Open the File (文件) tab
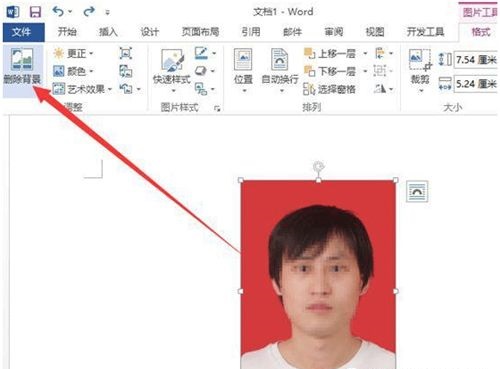500x369 pixels. tap(23, 32)
